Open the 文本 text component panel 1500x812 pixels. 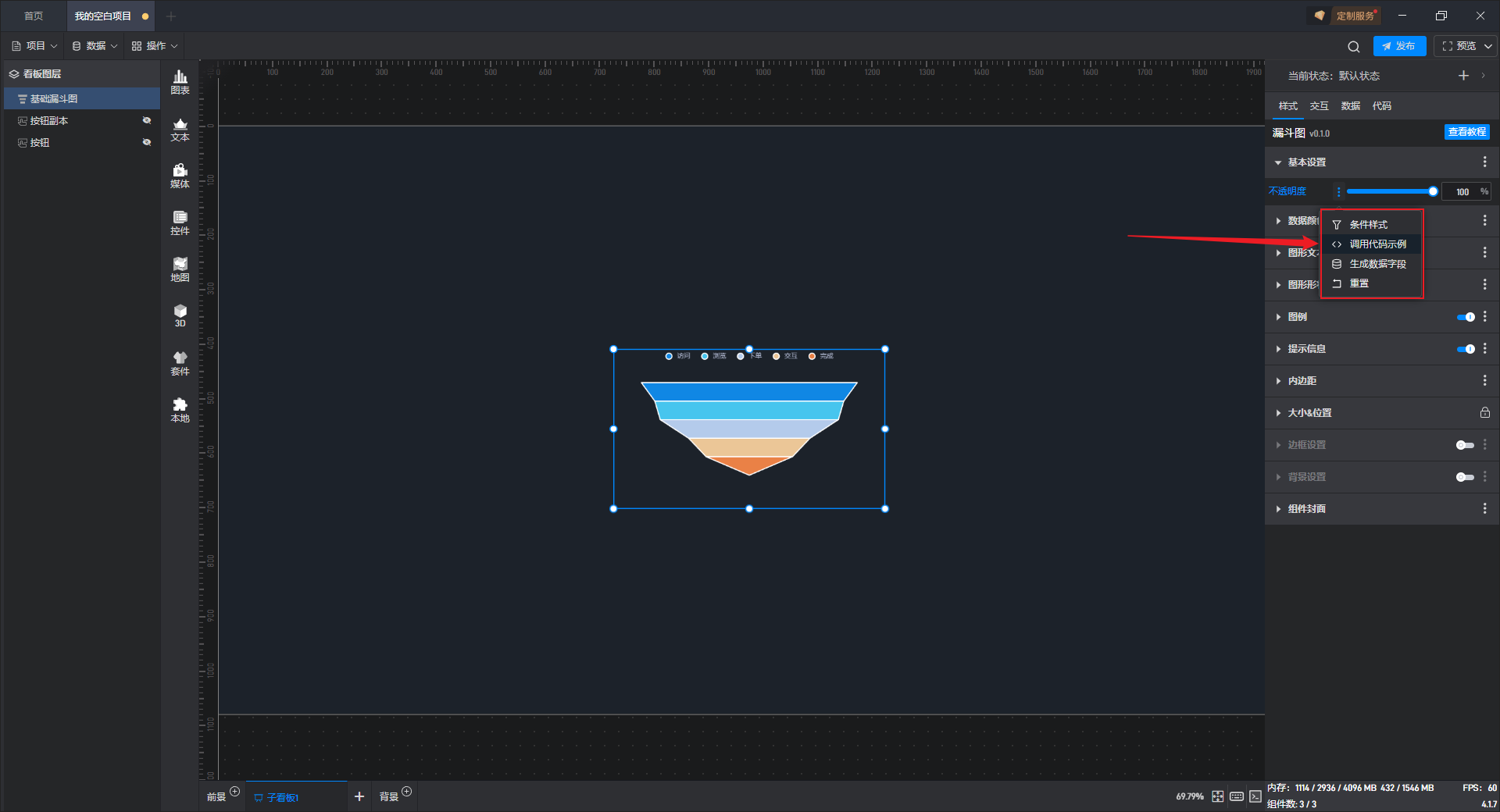pyautogui.click(x=180, y=129)
